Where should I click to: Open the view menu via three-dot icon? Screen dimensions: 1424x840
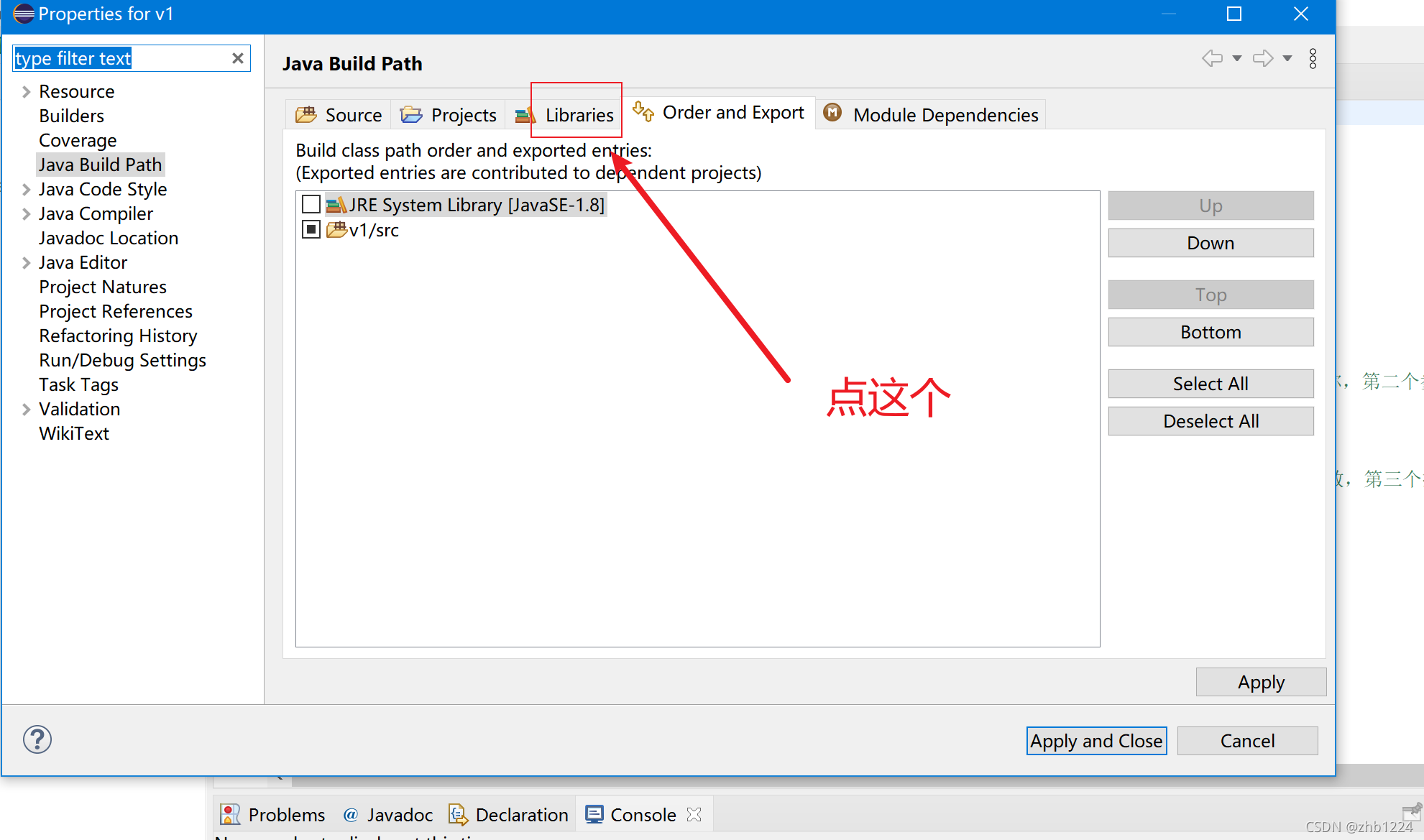tap(1313, 58)
